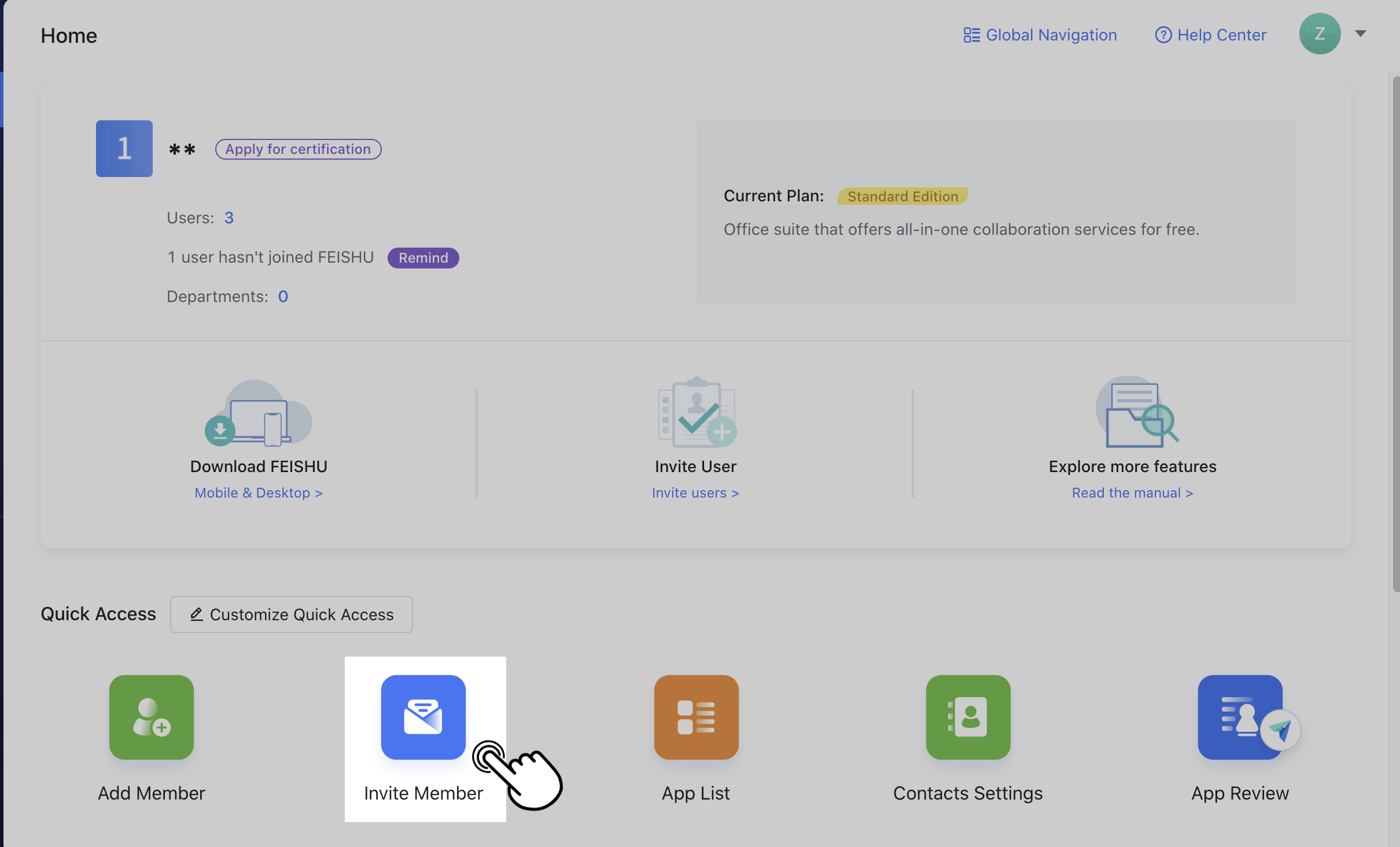The height and width of the screenshot is (847, 1400).
Task: Click the Invite User clipboard illustration
Action: pyautogui.click(x=695, y=412)
